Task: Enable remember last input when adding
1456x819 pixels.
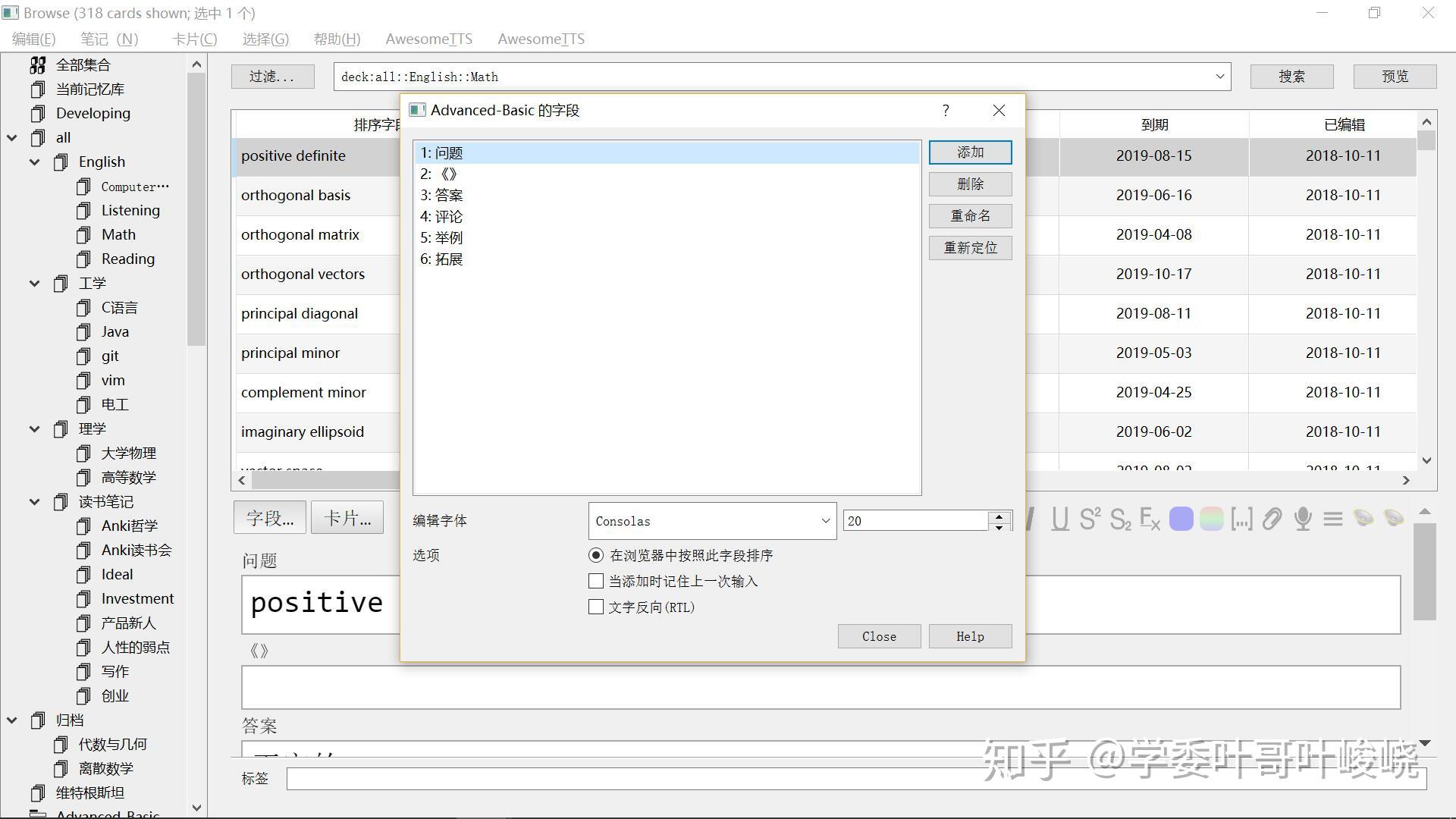Action: (596, 582)
